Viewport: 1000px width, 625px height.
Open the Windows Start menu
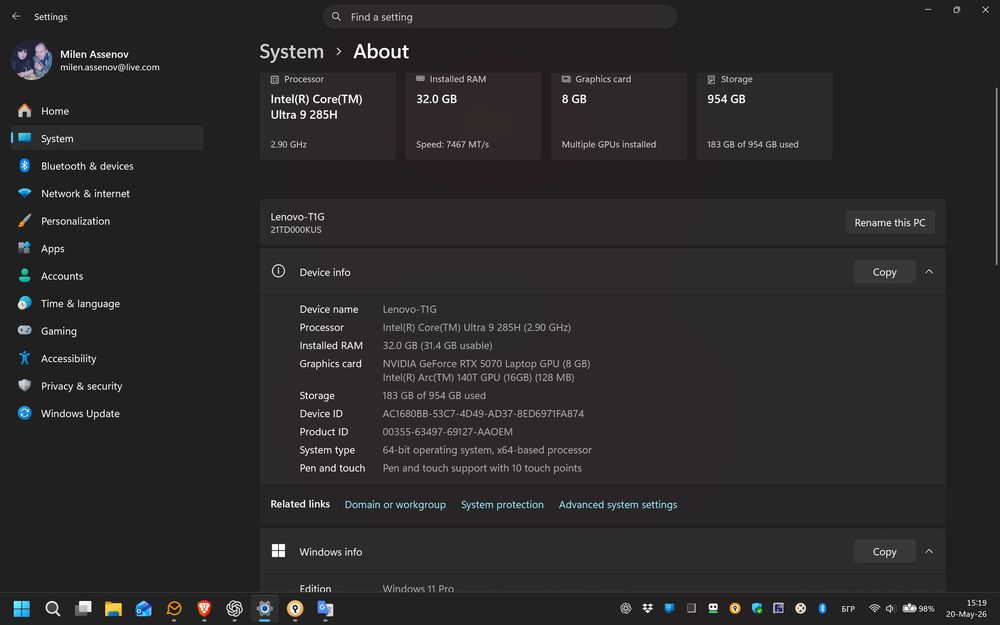pos(22,608)
